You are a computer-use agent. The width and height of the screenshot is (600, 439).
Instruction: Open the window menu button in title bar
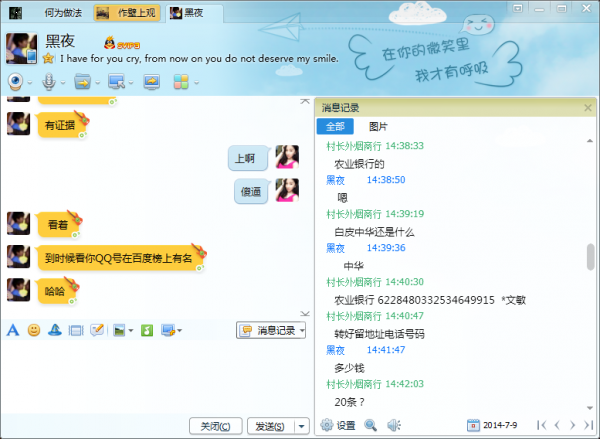pos(518,8)
